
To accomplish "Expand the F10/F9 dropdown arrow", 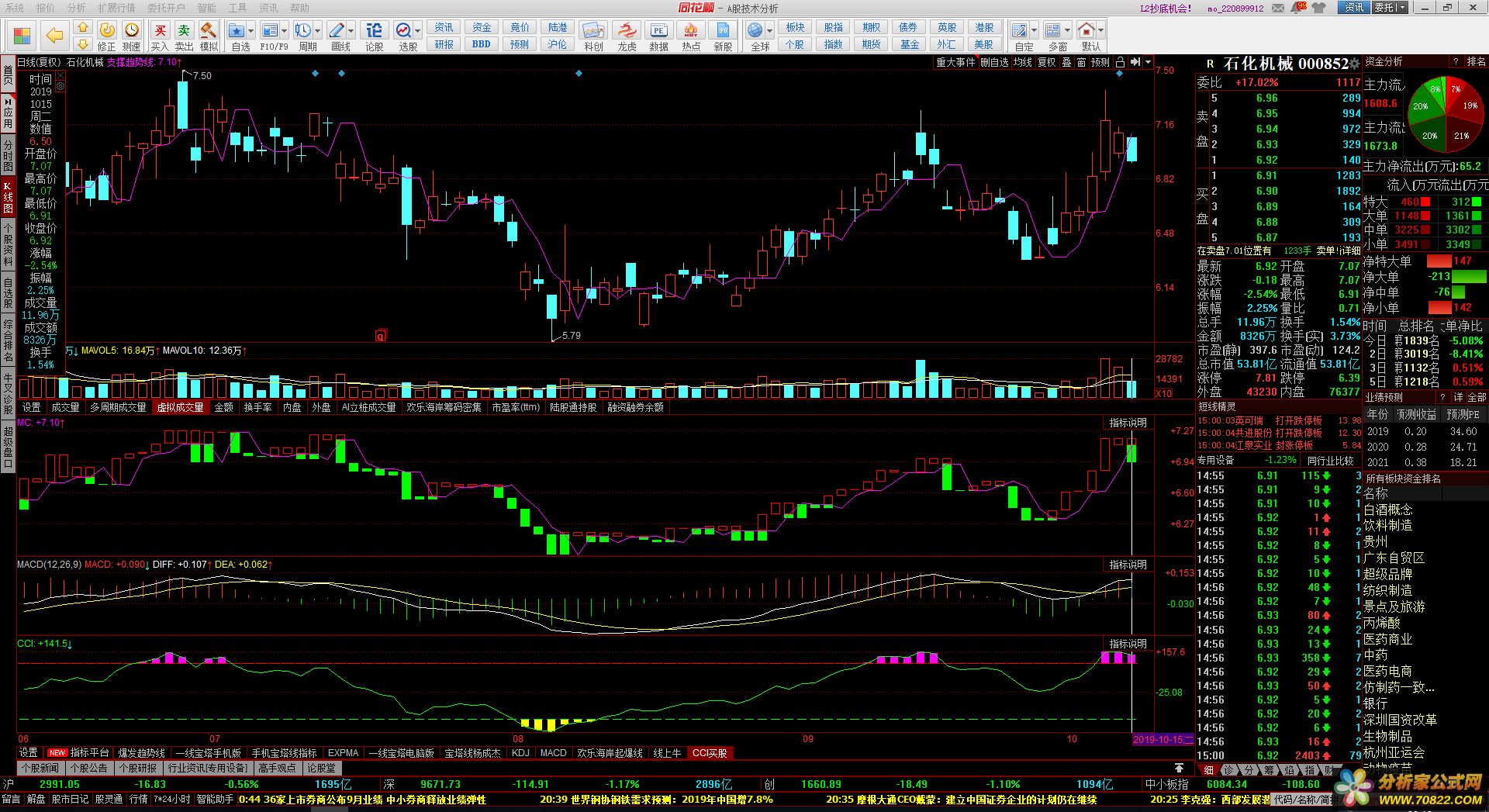I will (285, 31).
